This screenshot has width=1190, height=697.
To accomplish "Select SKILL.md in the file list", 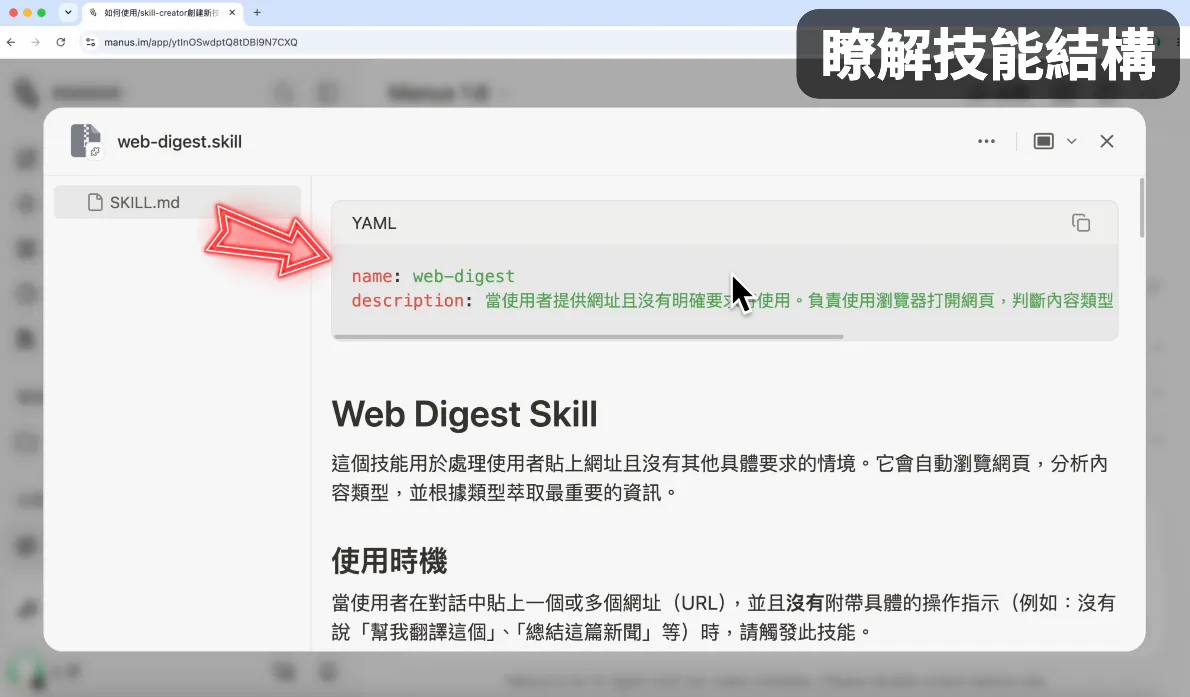I will [x=178, y=202].
